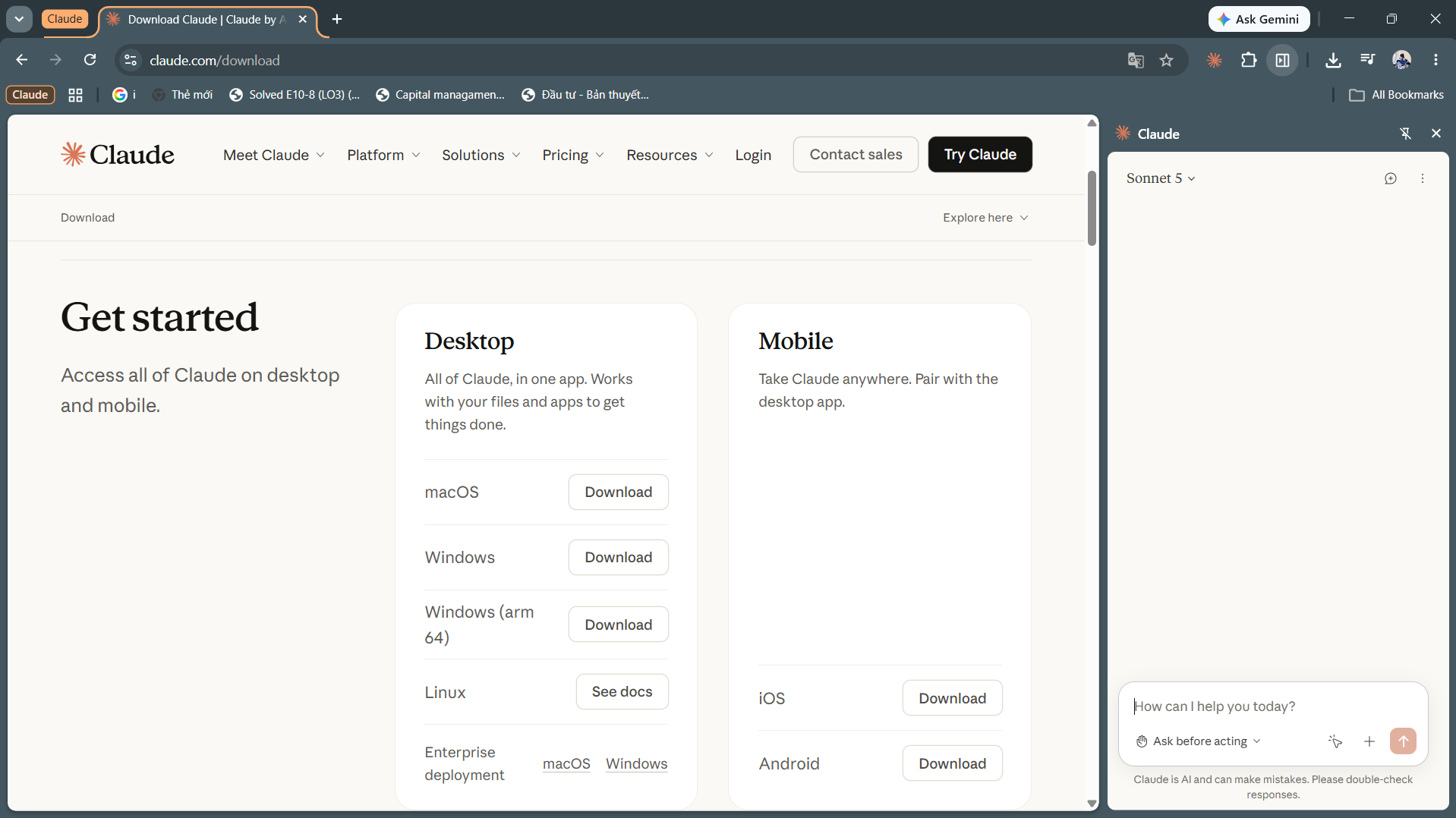This screenshot has height=818, width=1456.
Task: Bookmark this tab with the star icon
Action: 1167,60
